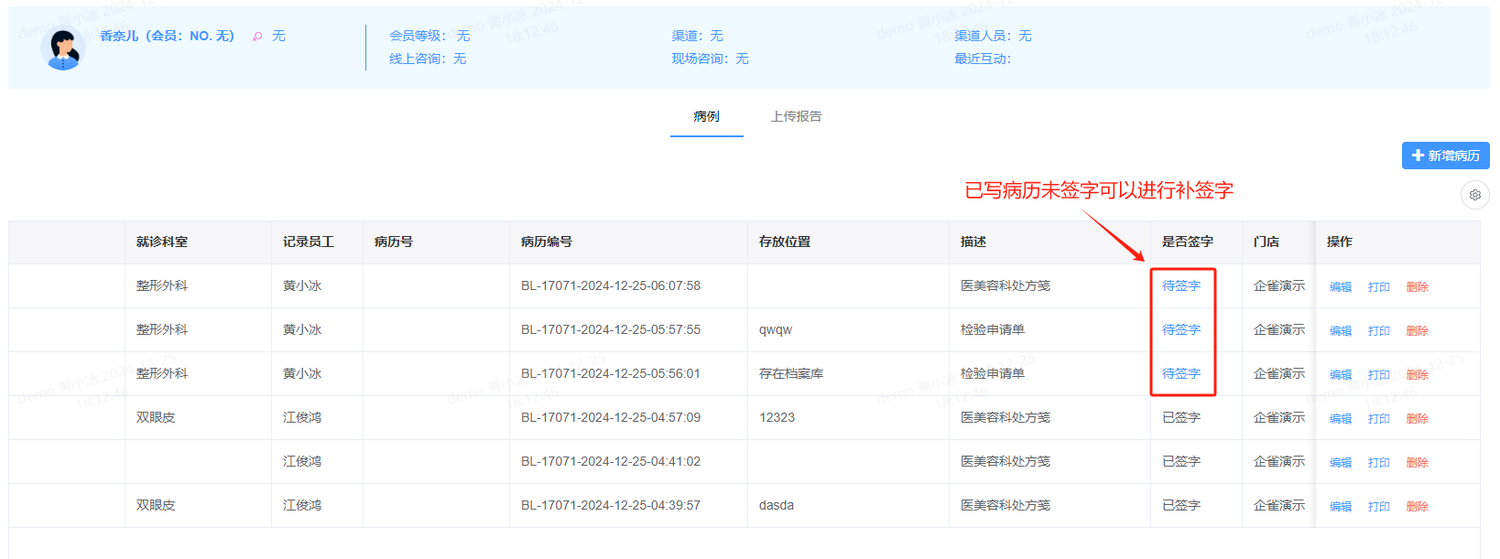Delete the record ending 06:07:58
This screenshot has height=559, width=1500.
tap(1417, 287)
